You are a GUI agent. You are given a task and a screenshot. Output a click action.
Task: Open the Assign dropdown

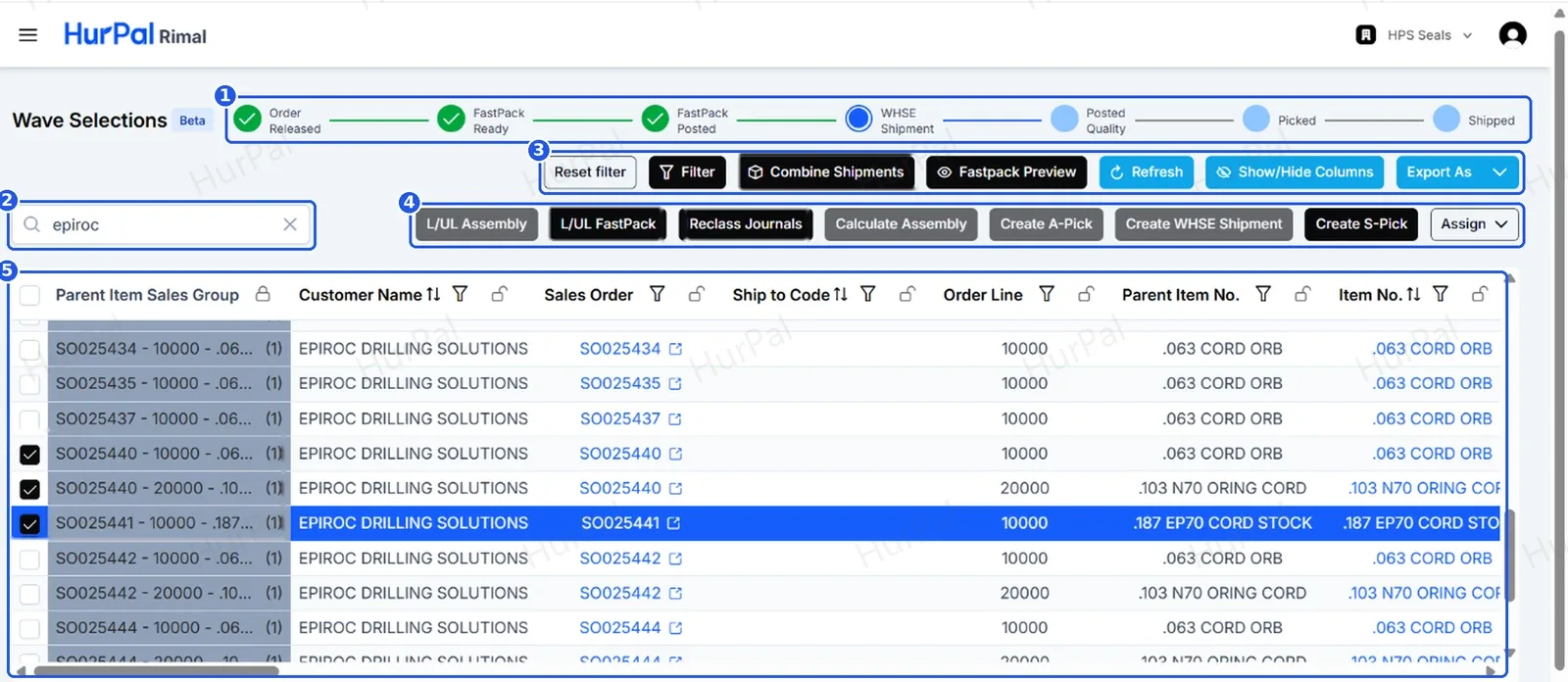coord(1474,224)
